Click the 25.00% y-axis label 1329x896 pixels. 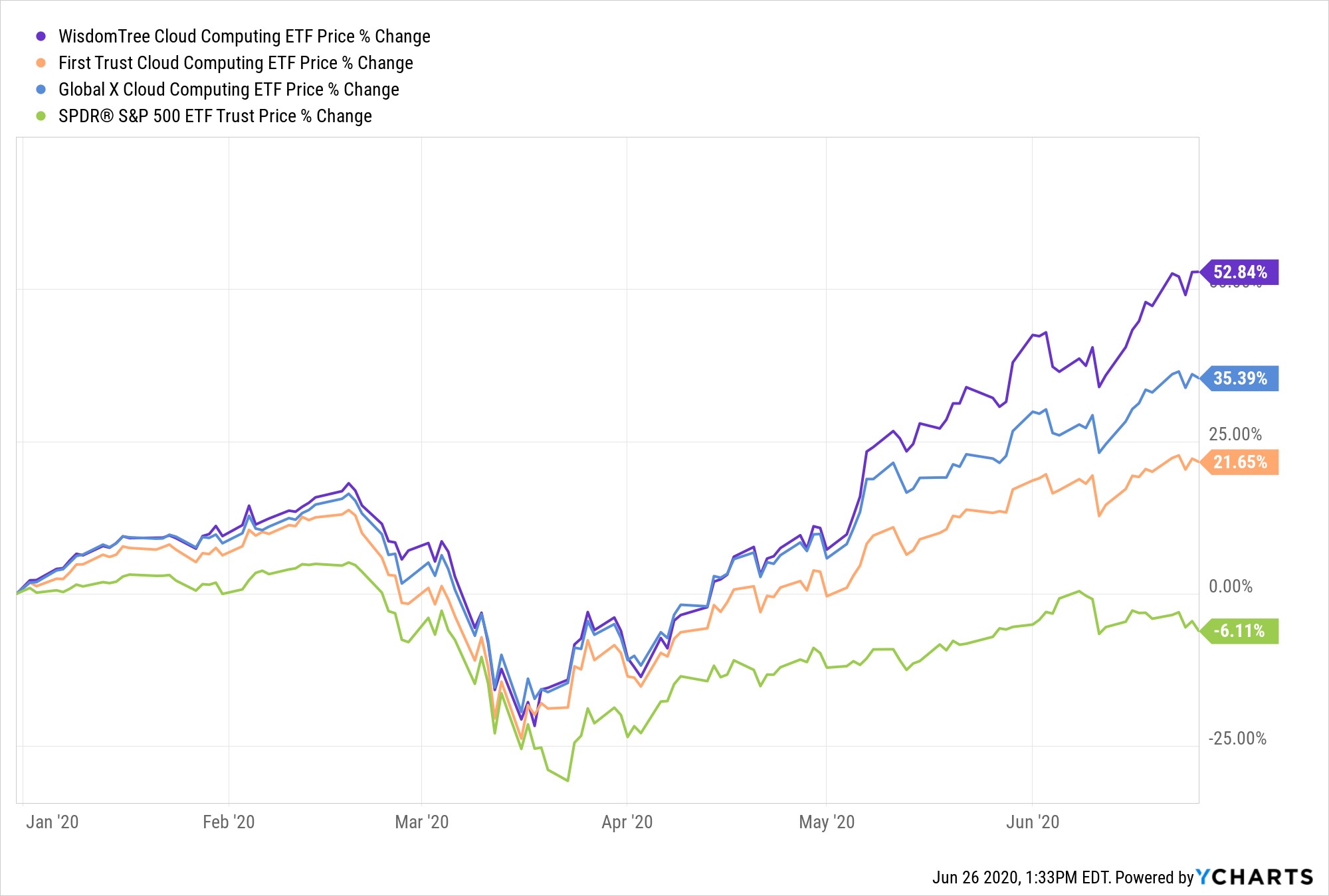coord(1235,434)
